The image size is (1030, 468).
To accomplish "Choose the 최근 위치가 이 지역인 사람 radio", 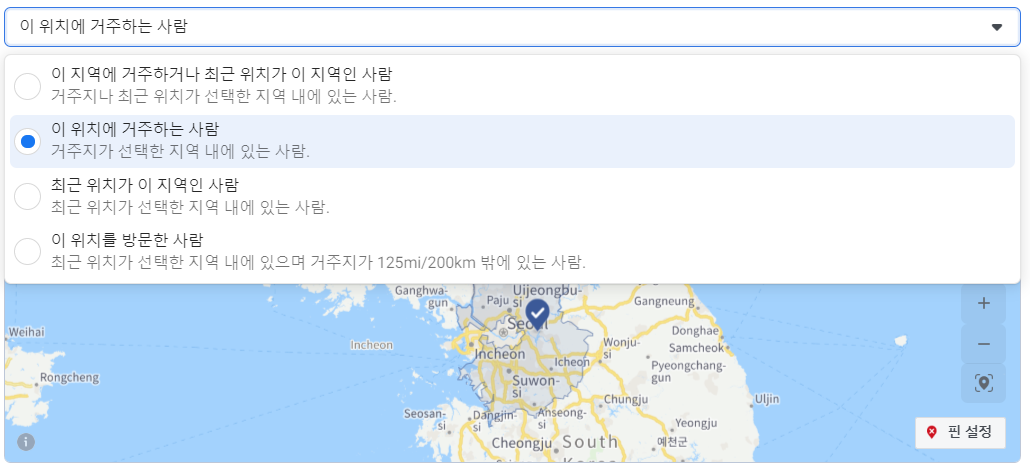I will pyautogui.click(x=28, y=196).
